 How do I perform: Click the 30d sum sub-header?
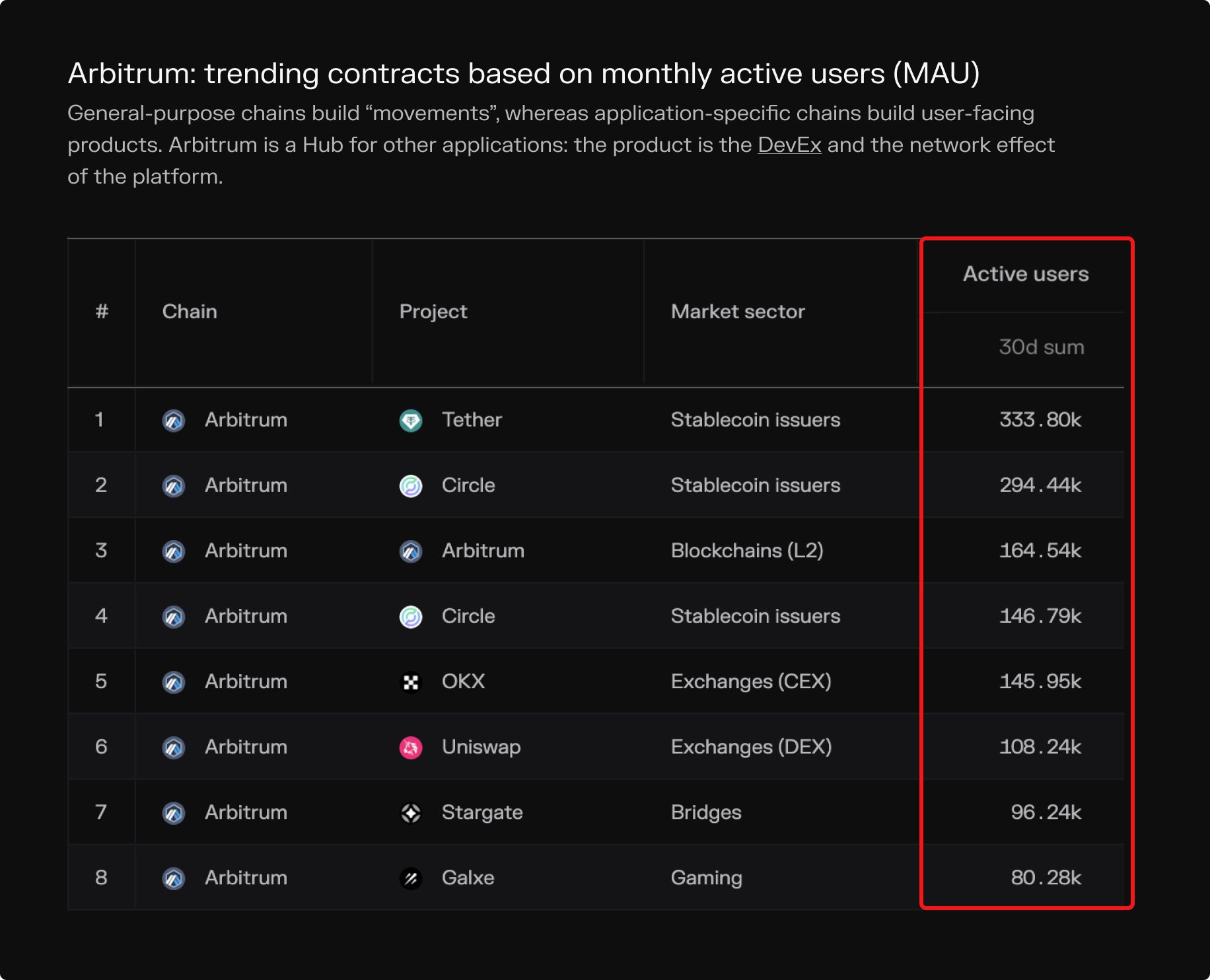(1041, 347)
